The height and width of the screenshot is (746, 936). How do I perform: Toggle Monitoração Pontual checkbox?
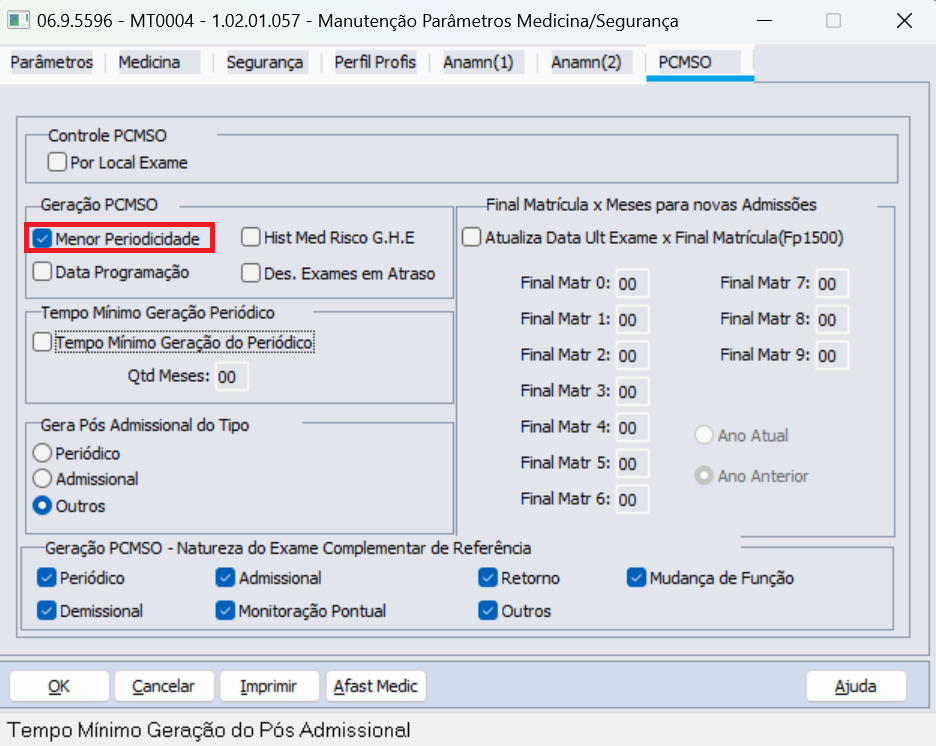click(x=225, y=611)
